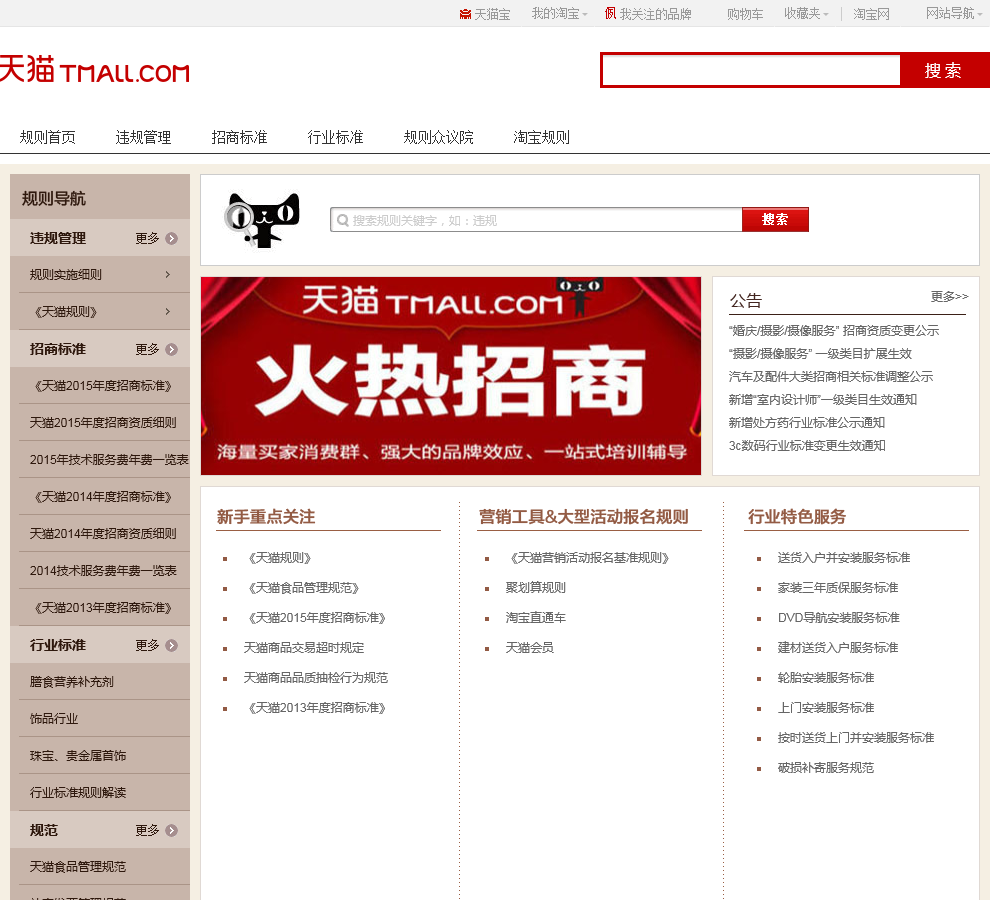Open DVD导航安装服务标准 link
This screenshot has width=990, height=900.
[838, 618]
